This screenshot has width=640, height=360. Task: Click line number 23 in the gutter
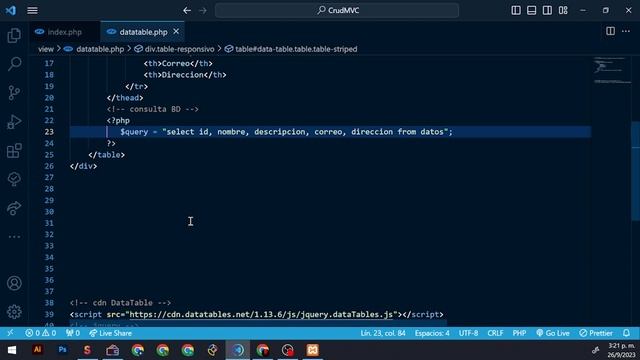49,132
